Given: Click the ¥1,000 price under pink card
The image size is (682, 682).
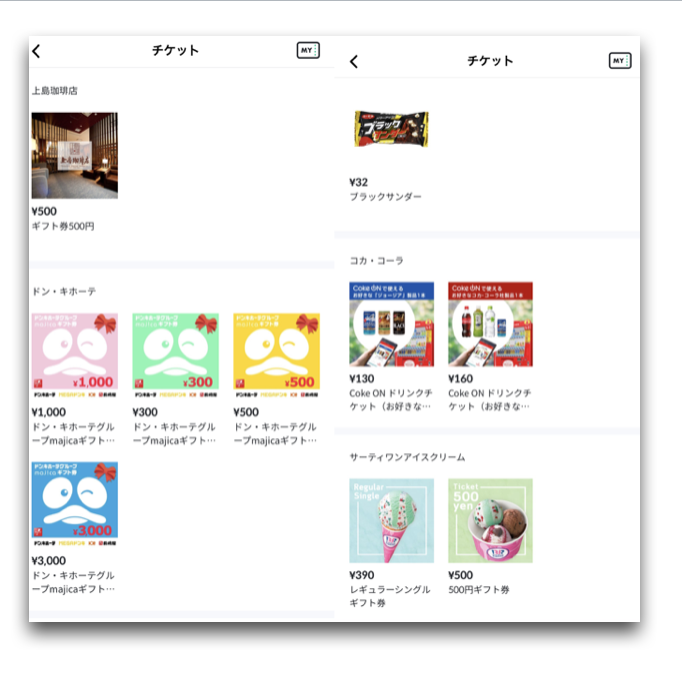Looking at the screenshot, I should (x=49, y=412).
